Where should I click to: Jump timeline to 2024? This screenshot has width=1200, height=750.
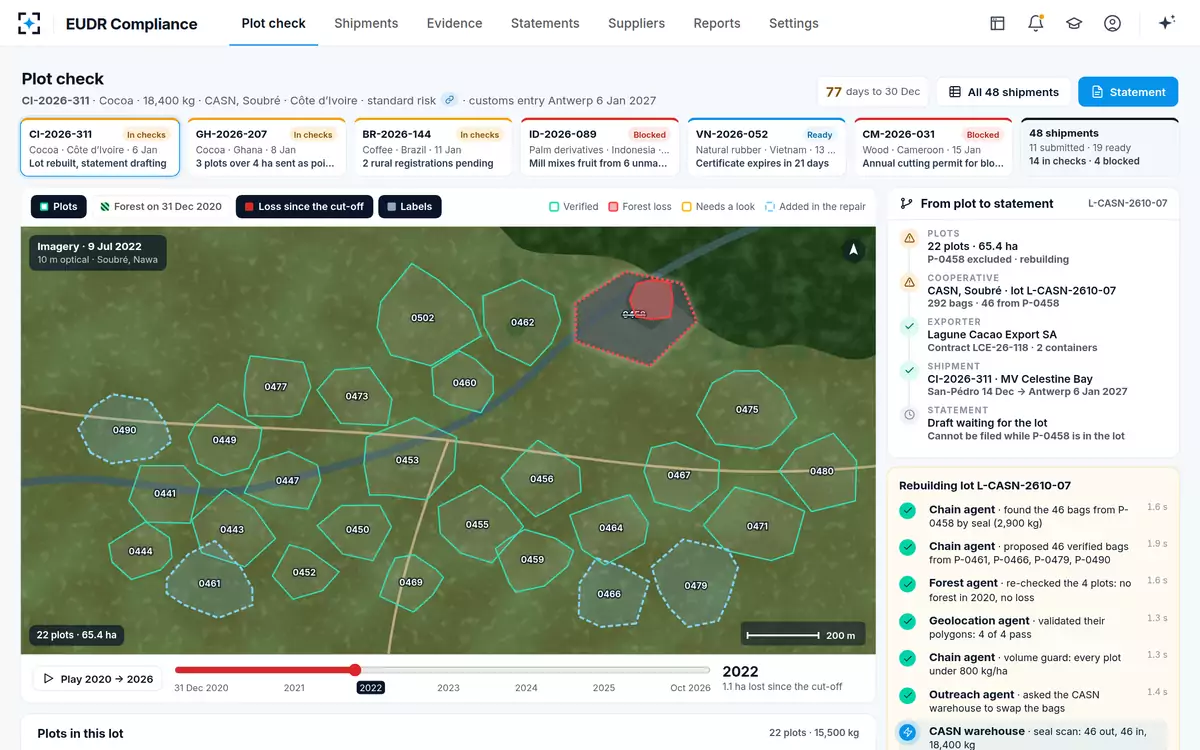click(526, 688)
